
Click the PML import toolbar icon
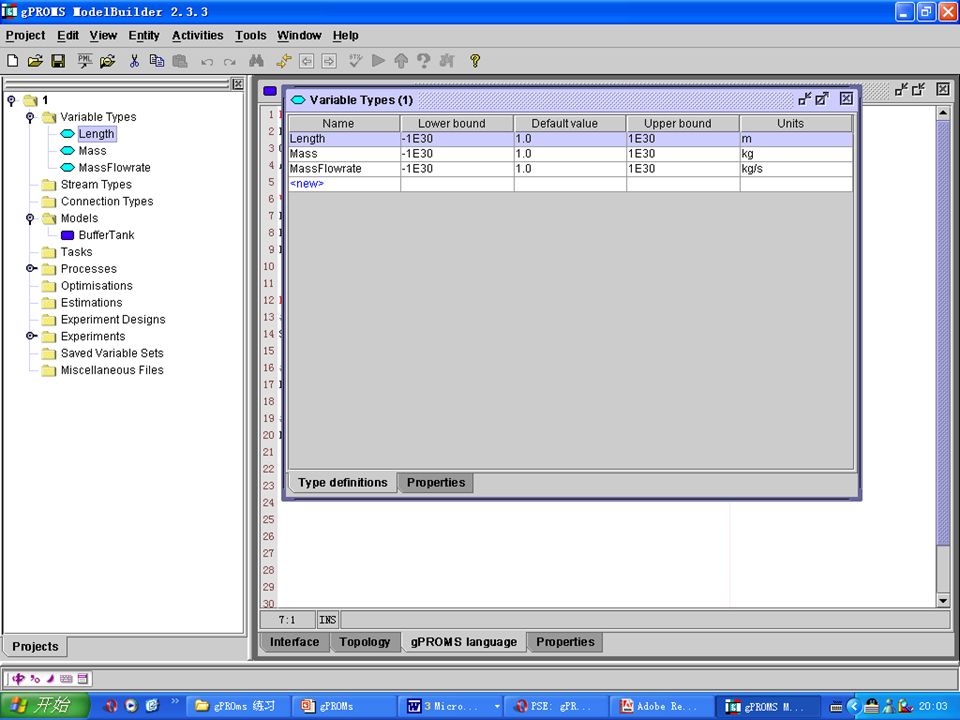pyautogui.click(x=84, y=61)
